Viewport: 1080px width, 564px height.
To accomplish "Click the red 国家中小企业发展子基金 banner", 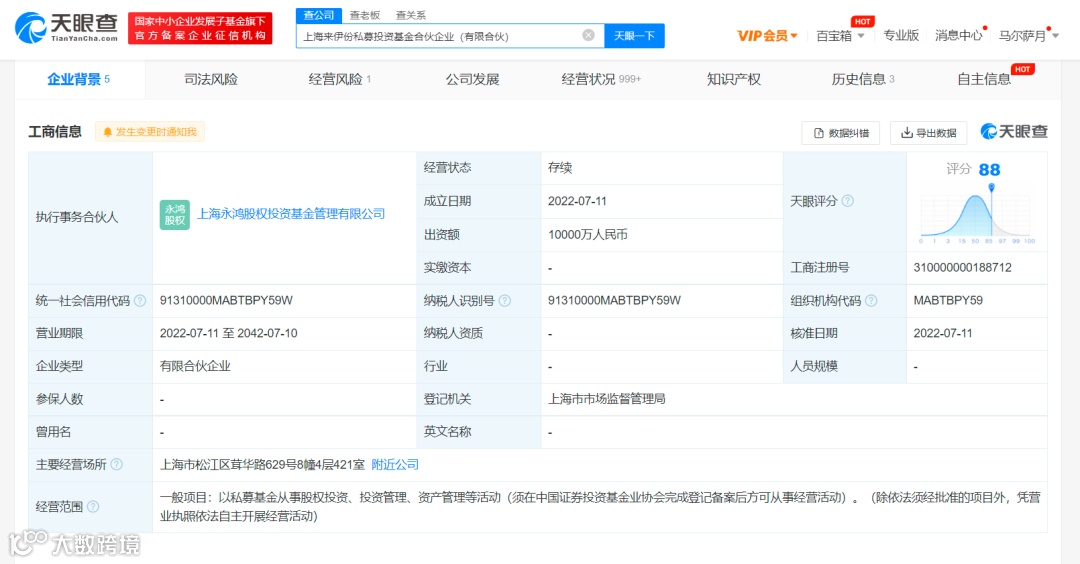I will (x=200, y=28).
